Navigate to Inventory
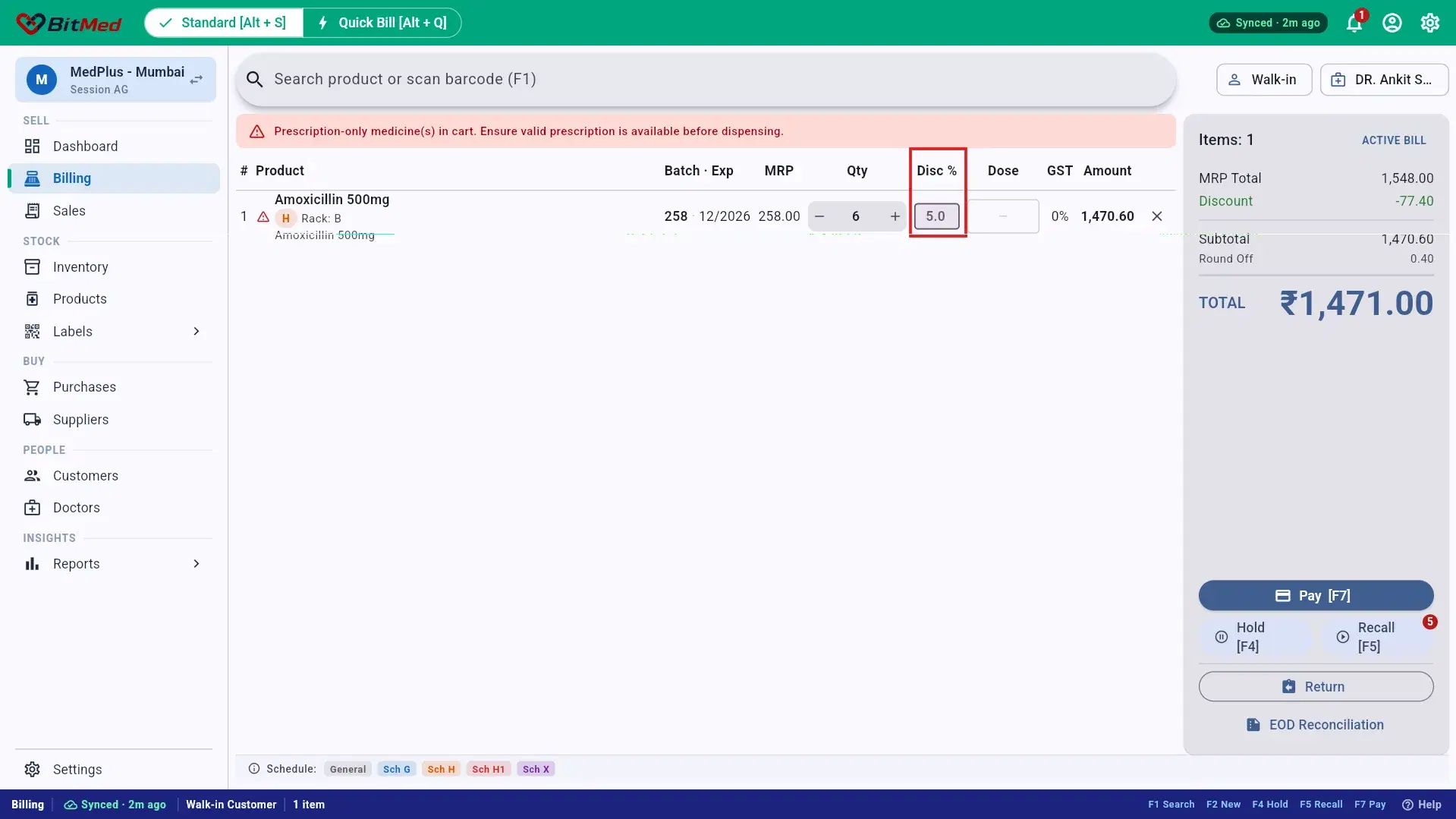1456x819 pixels. [x=114, y=267]
